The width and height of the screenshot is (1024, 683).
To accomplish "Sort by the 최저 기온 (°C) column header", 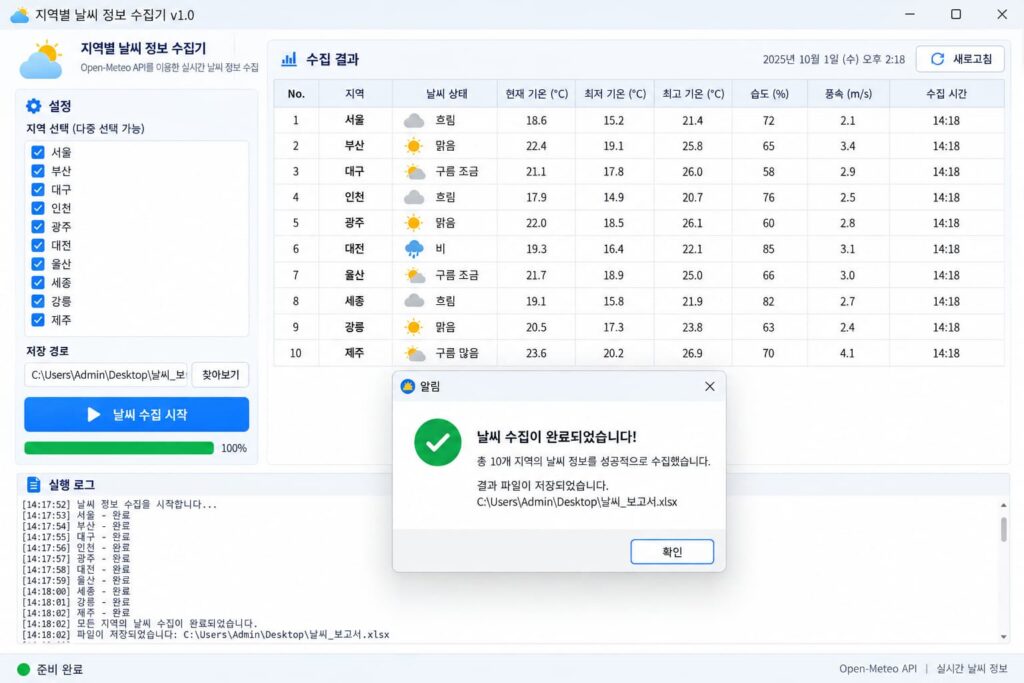I will pyautogui.click(x=615, y=94).
